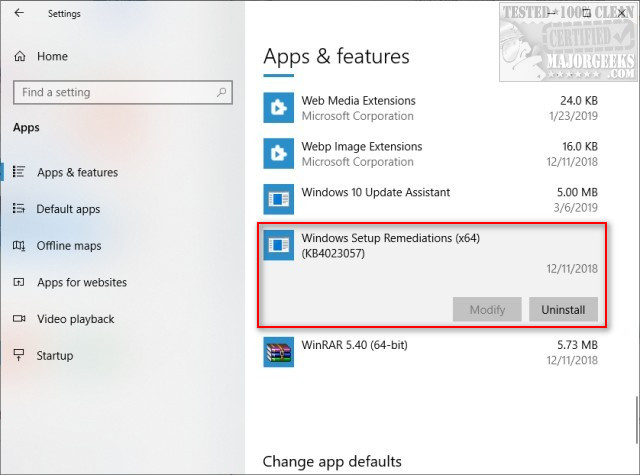
Task: Click the 1/23/2019 install date
Action: (573, 116)
